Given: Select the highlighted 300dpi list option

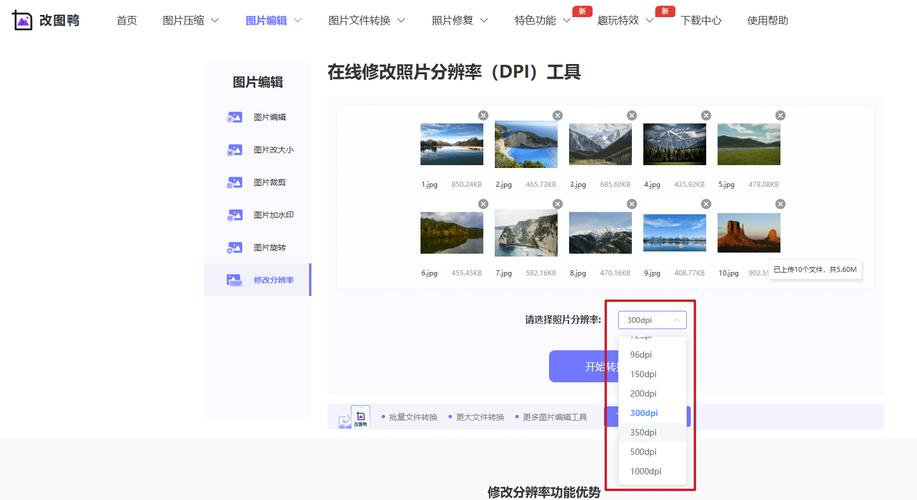Looking at the screenshot, I should (x=652, y=413).
